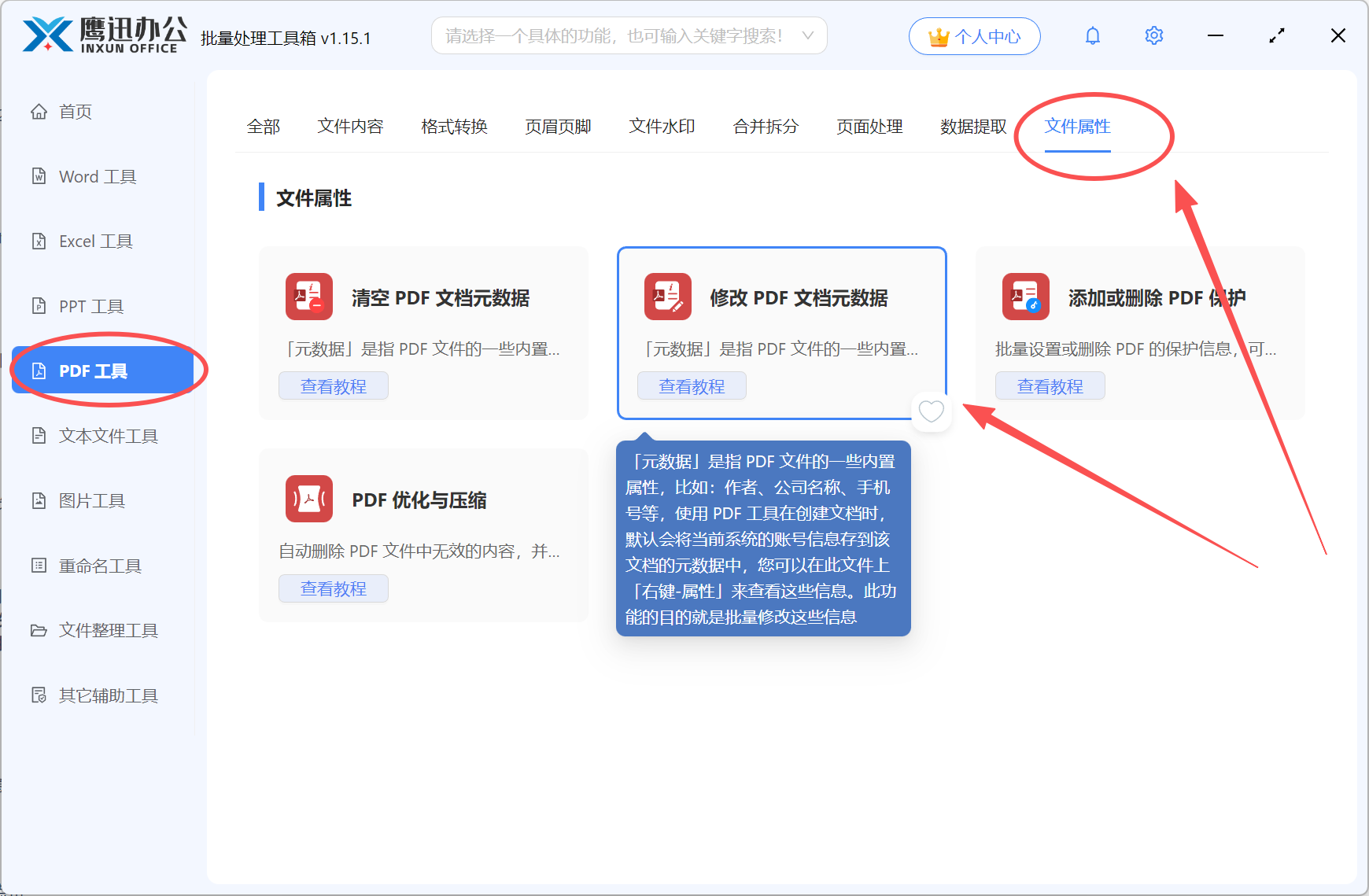Open notifications via the bell icon
This screenshot has width=1369, height=896.
pyautogui.click(x=1093, y=35)
